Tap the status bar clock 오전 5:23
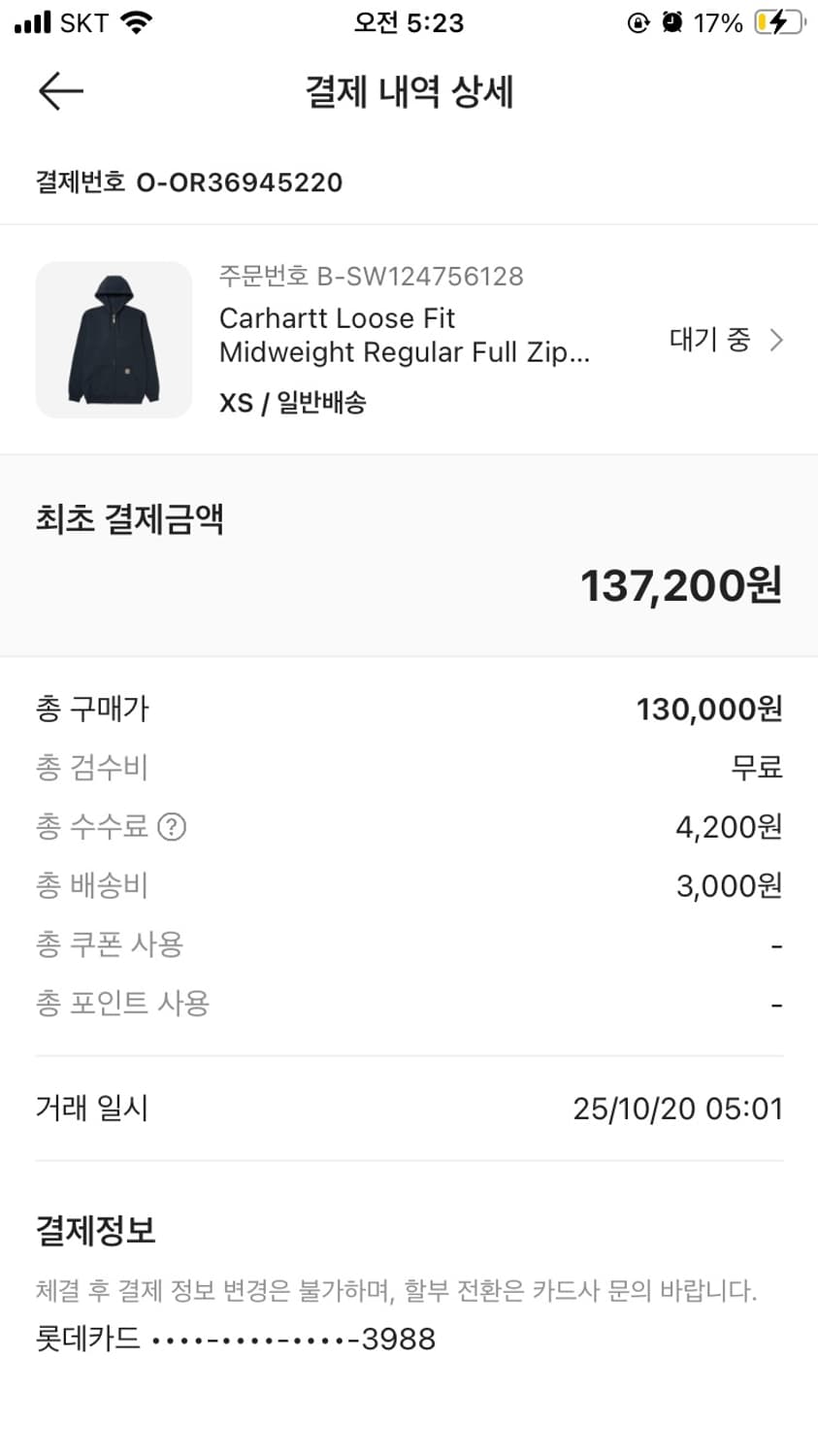Screen dimensions: 818x1456 coord(409,22)
